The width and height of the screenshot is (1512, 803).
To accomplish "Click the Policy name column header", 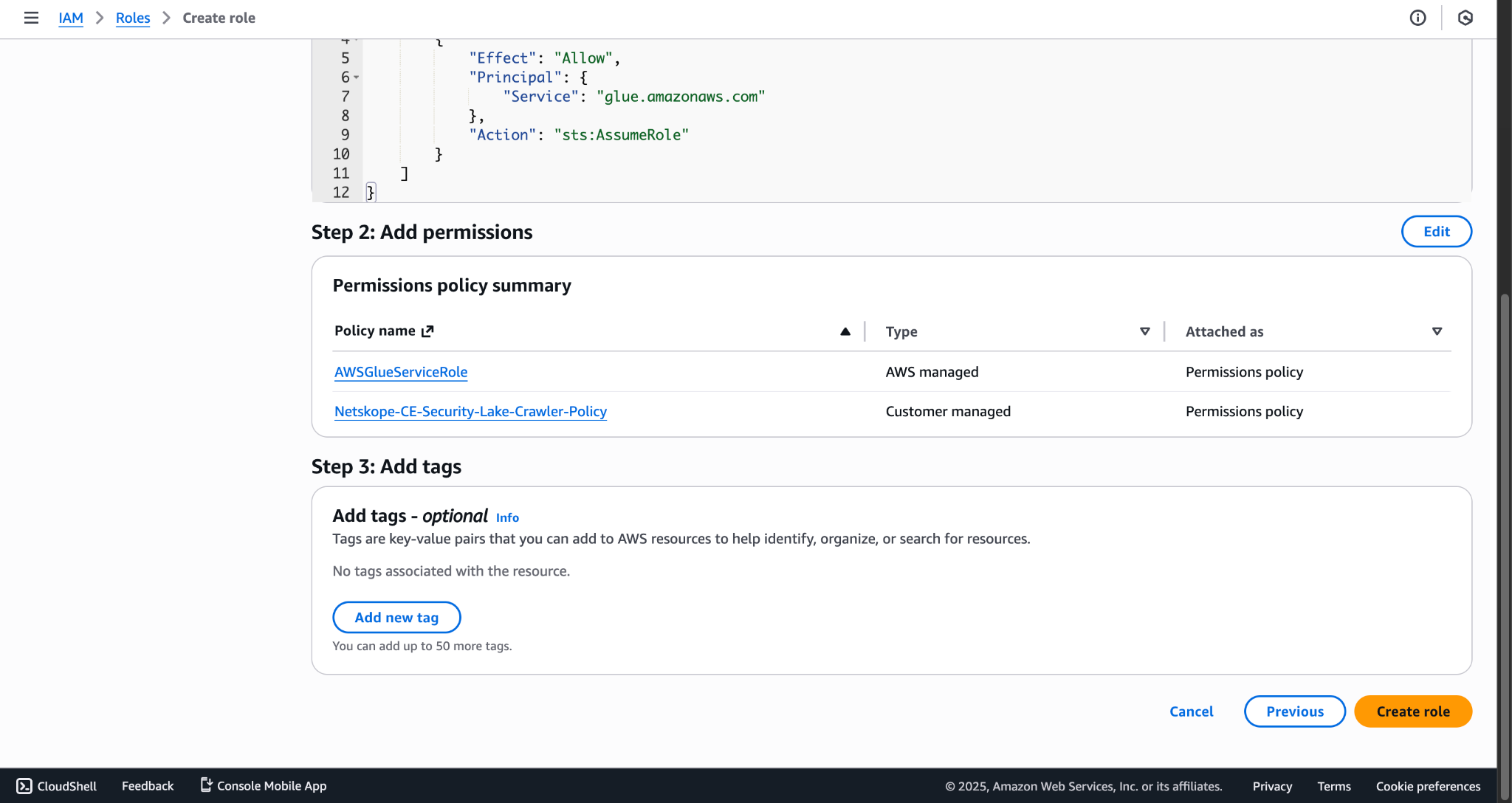I will point(375,331).
